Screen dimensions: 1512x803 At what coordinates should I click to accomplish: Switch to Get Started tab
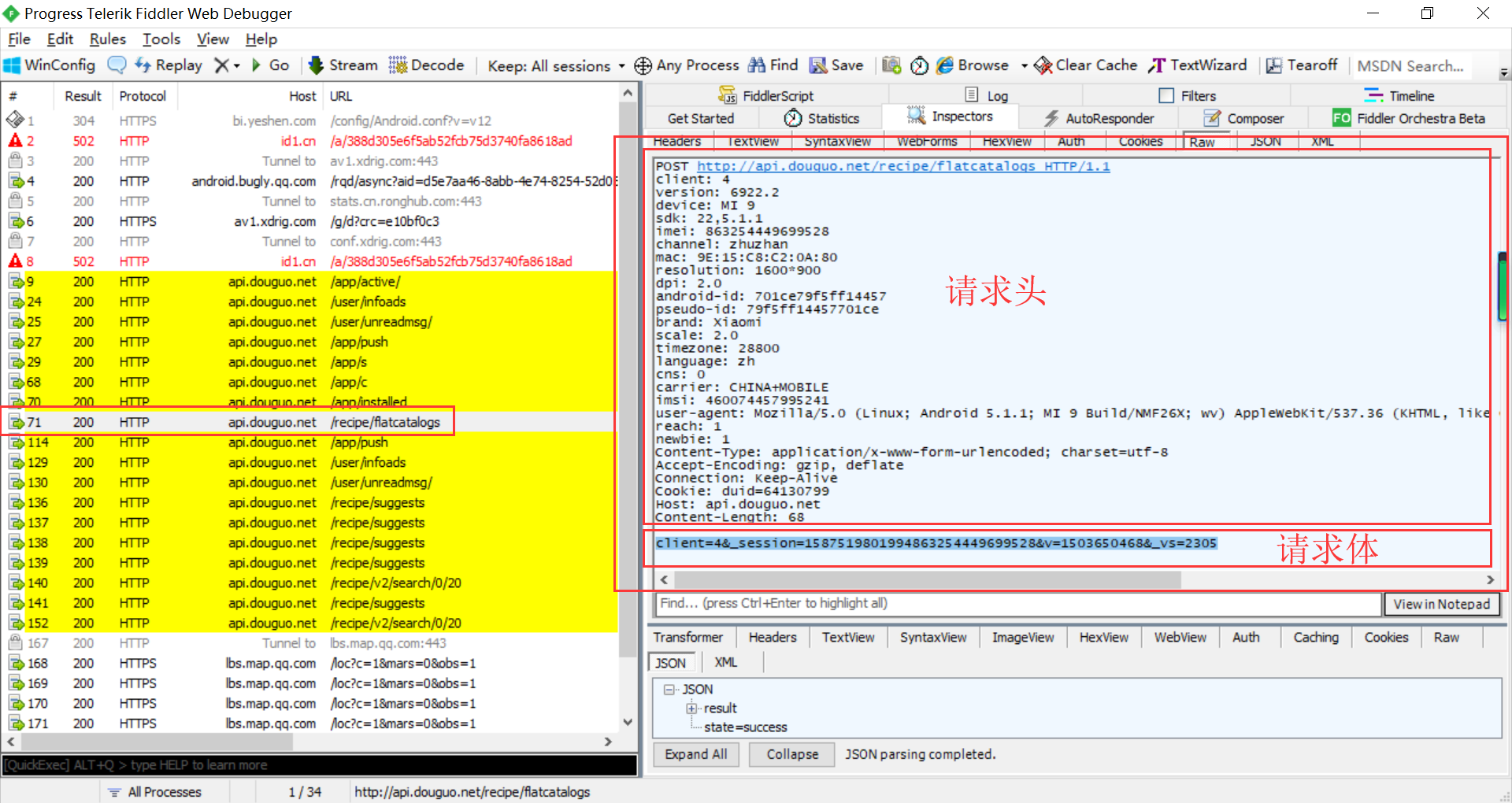pyautogui.click(x=701, y=118)
